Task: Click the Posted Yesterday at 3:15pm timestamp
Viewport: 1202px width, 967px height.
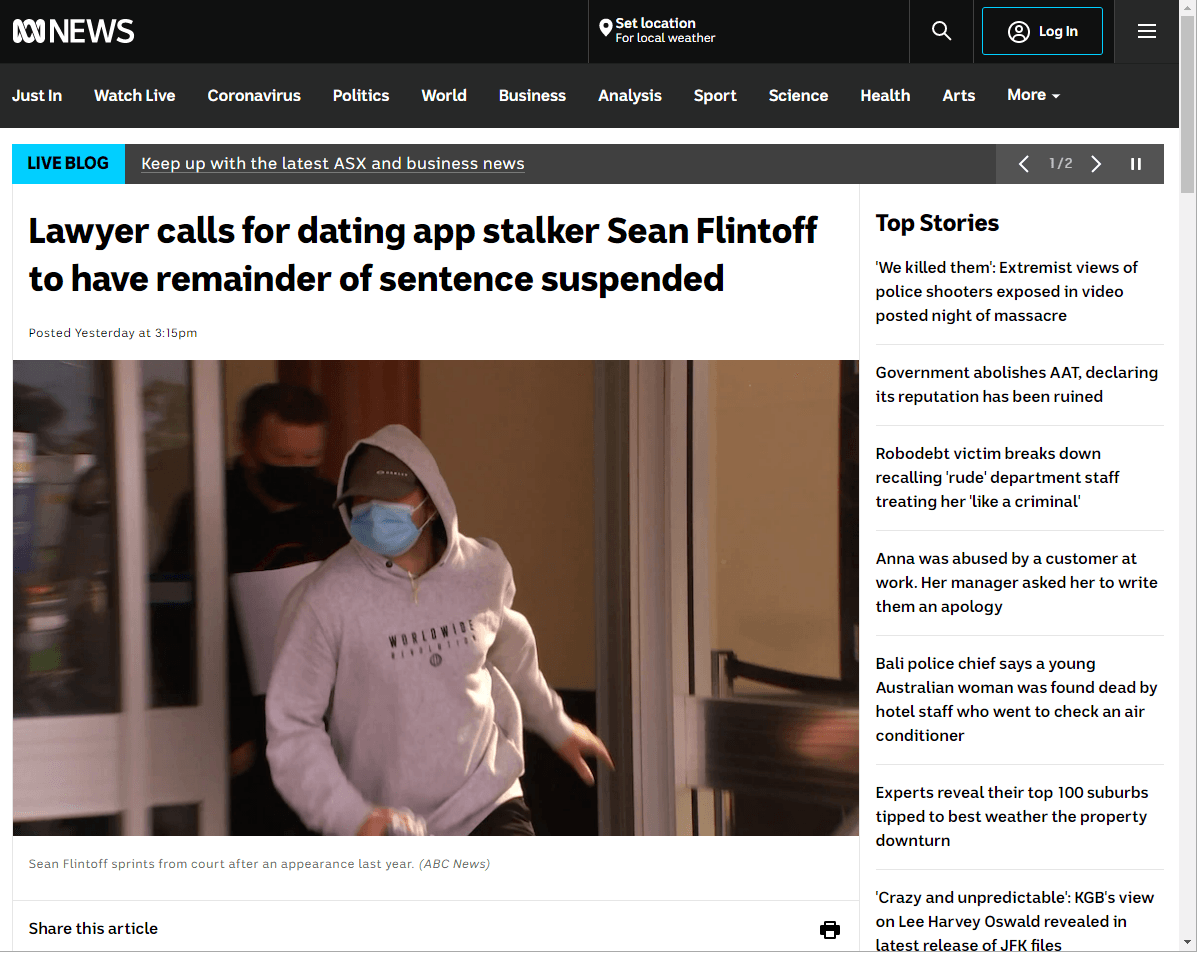Action: tap(113, 333)
